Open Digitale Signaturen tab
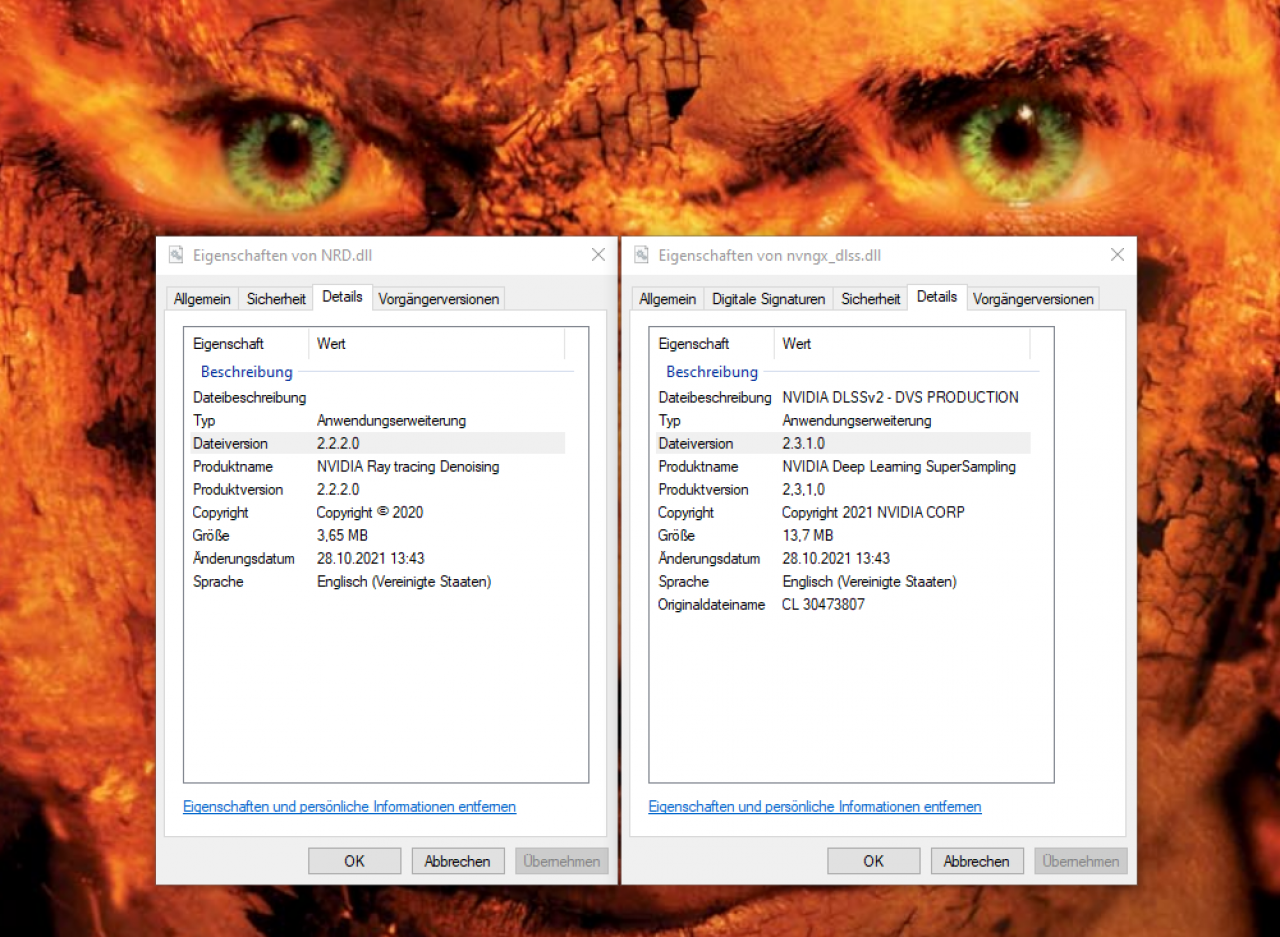Viewport: 1280px width, 937px height. click(768, 299)
